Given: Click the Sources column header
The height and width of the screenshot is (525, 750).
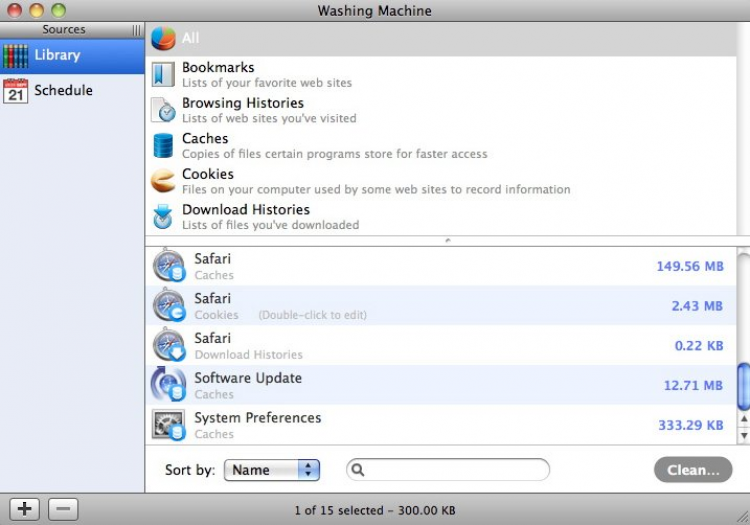Looking at the screenshot, I should pyautogui.click(x=72, y=30).
